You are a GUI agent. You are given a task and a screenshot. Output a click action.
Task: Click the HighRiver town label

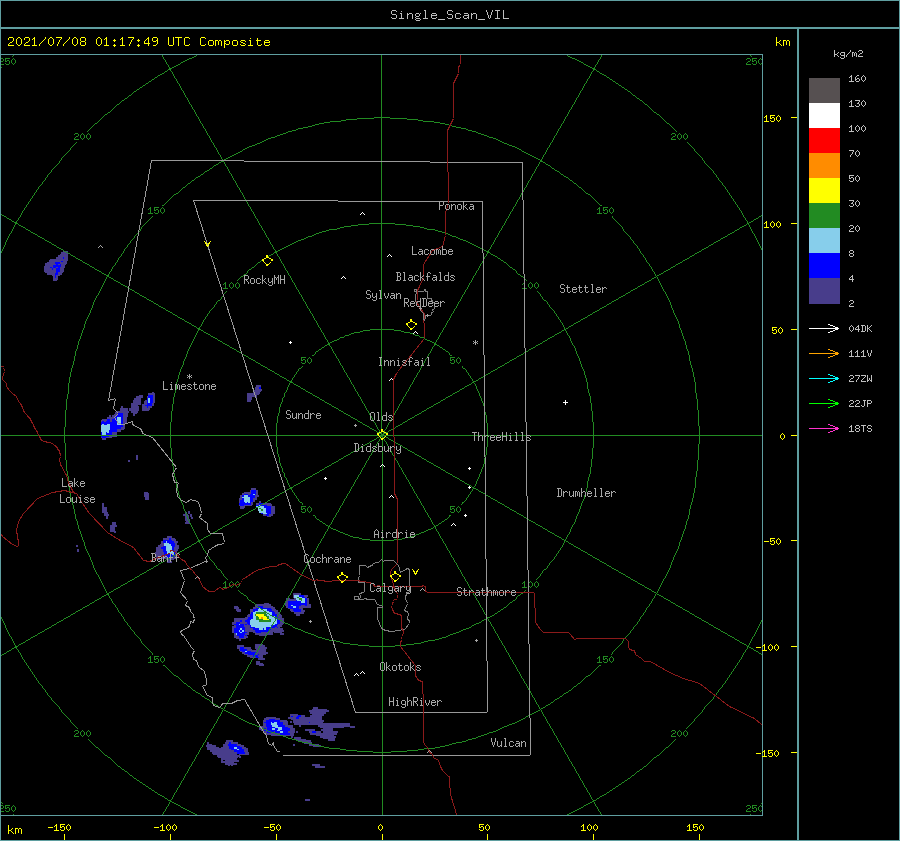click(414, 702)
